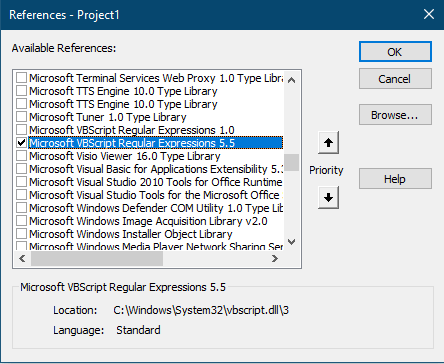Click the horizontal scrollbar thumb
Screen dimensions: 444x364
point(97,258)
